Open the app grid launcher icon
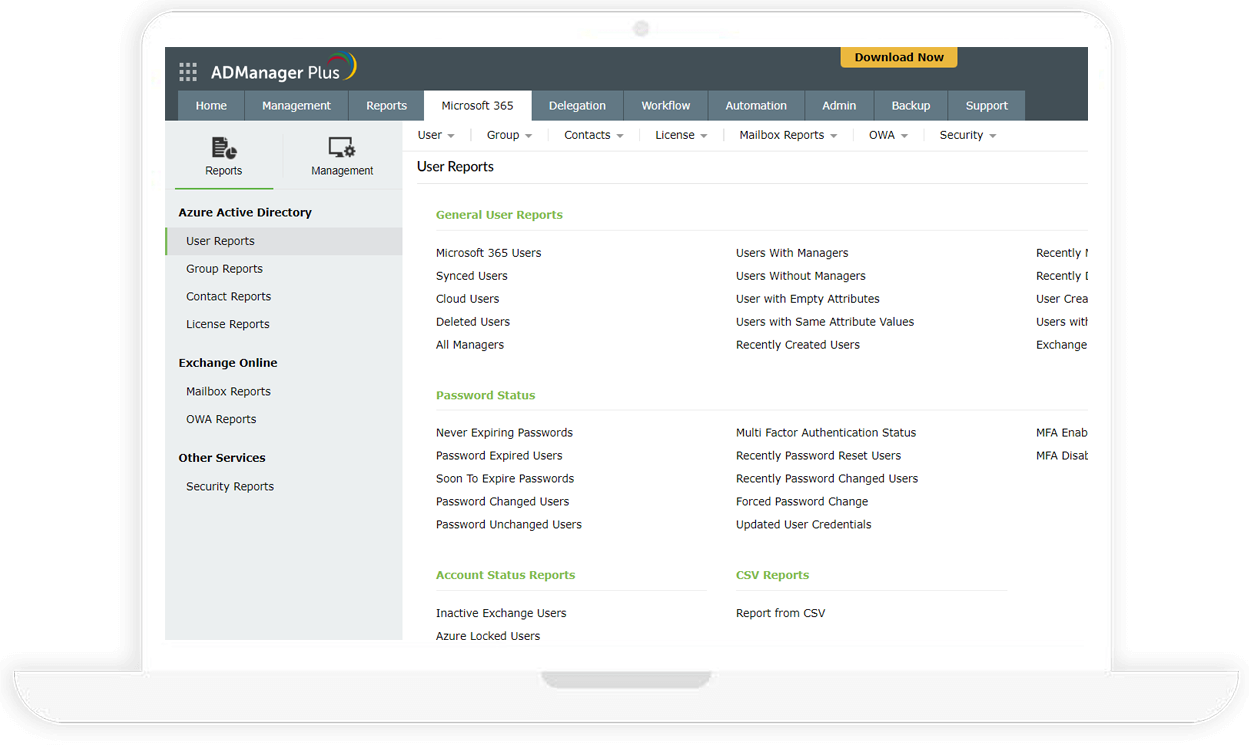This screenshot has height=746, width=1249. point(188,72)
